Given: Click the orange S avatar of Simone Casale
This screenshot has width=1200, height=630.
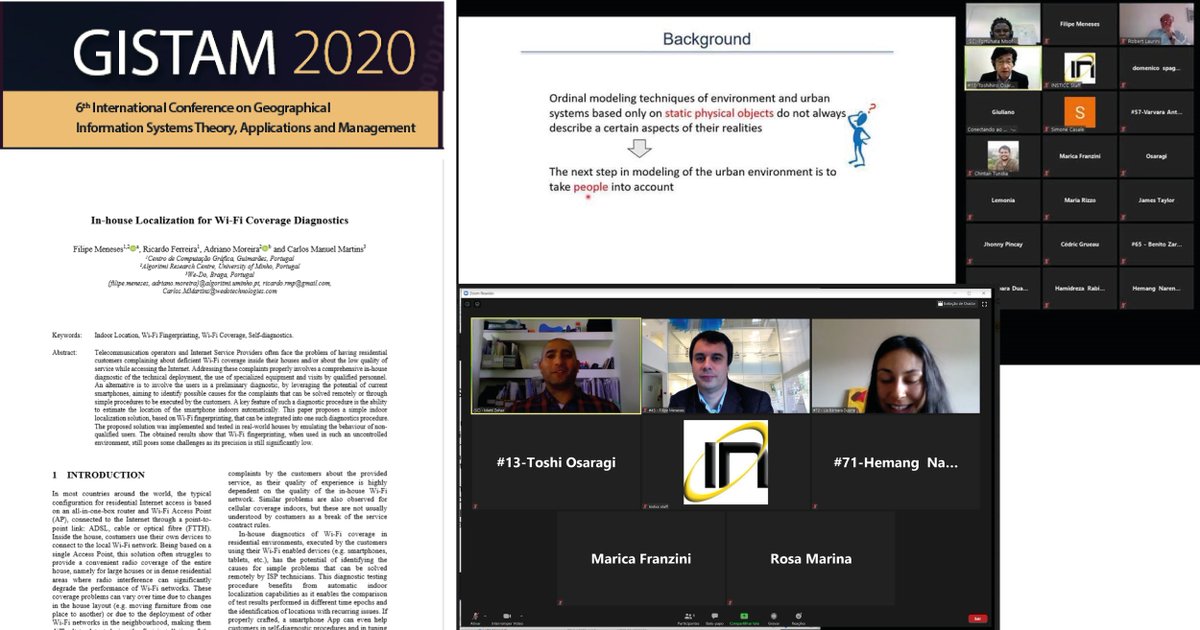Looking at the screenshot, I should pos(1079,111).
